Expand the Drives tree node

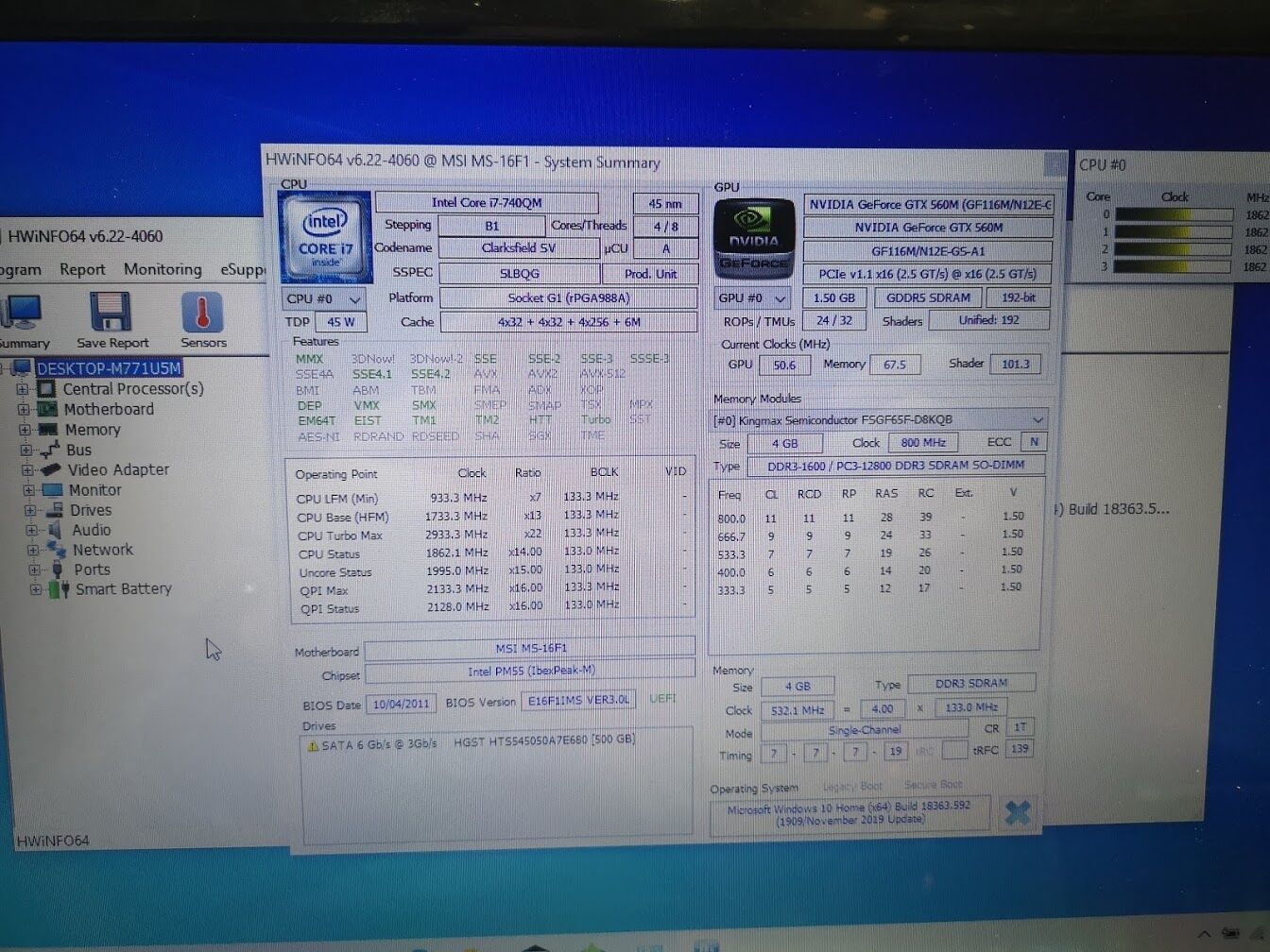coord(30,510)
